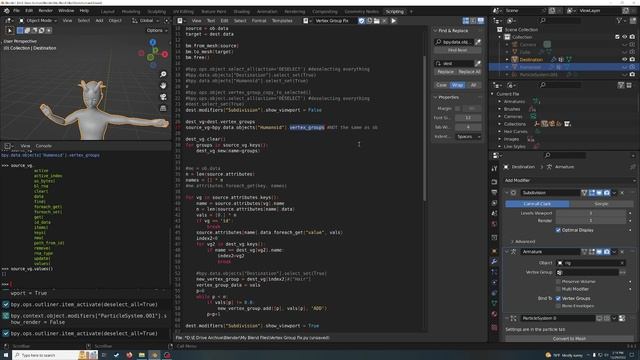
Task: Pick find text with eyedropper in Find & Replace
Action: 478,42
